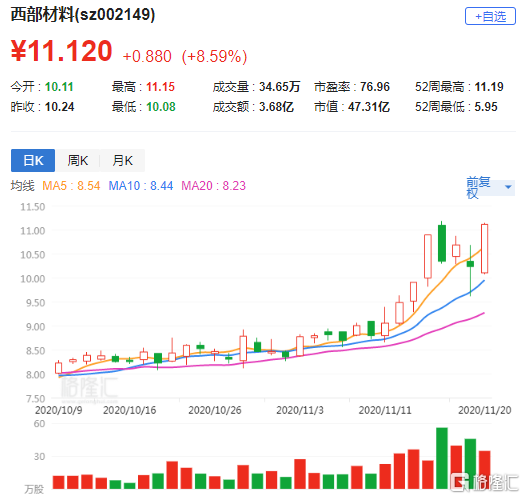Click the dropdown arrow beside 前复权
The width and height of the screenshot is (525, 499).
tap(508, 187)
